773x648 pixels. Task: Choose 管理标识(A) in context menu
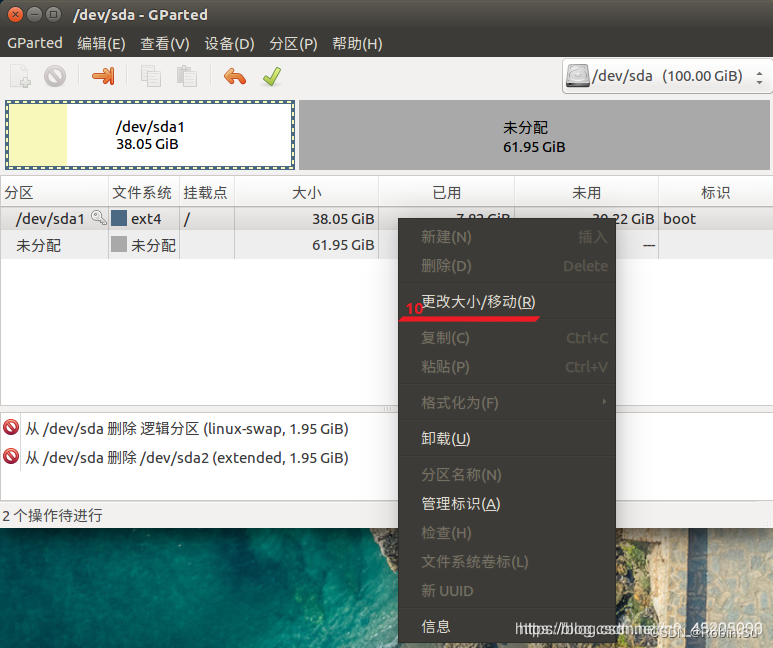507,504
